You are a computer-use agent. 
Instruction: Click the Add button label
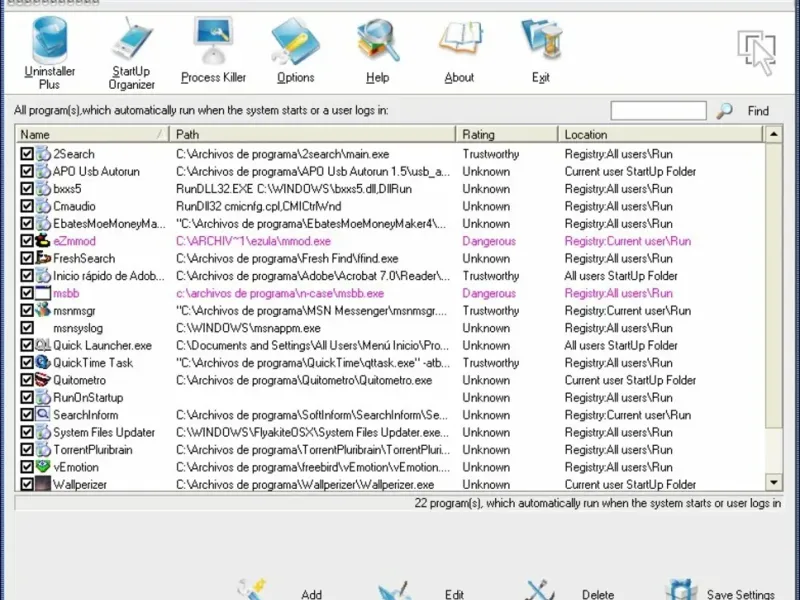coord(311,594)
